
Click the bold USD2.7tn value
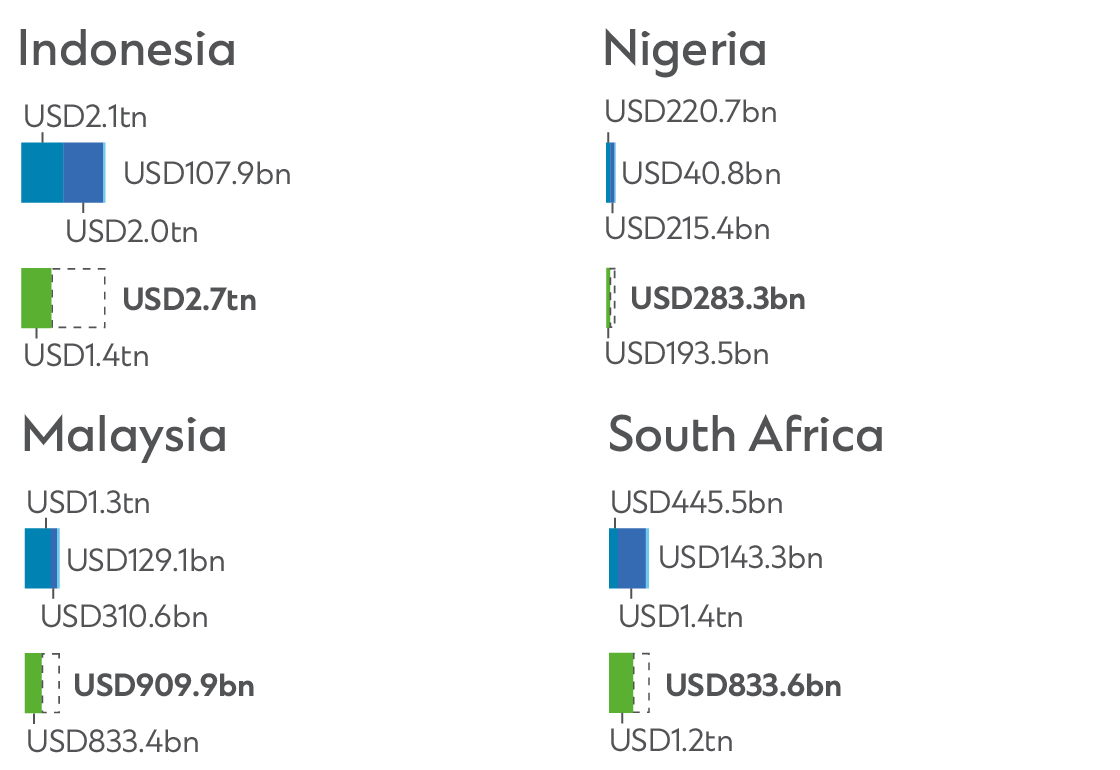coord(189,299)
